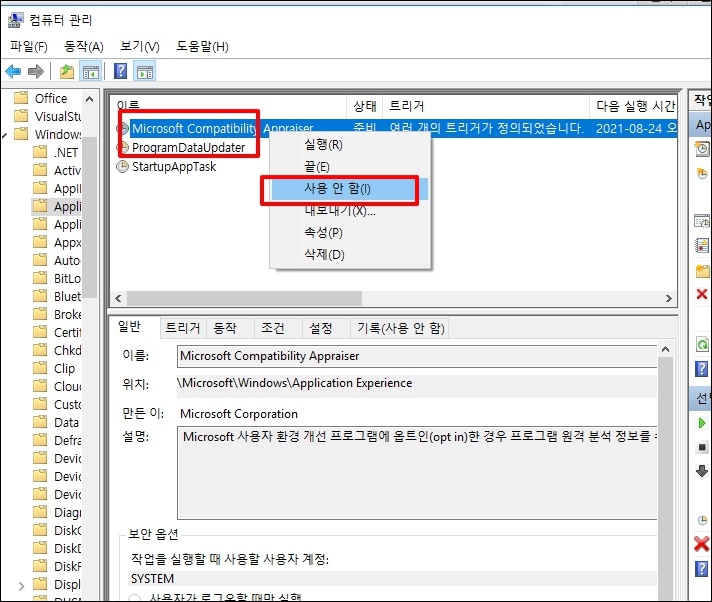712x602 pixels.
Task: Click the down-arrow Disable icon in action pane
Action: click(x=702, y=471)
